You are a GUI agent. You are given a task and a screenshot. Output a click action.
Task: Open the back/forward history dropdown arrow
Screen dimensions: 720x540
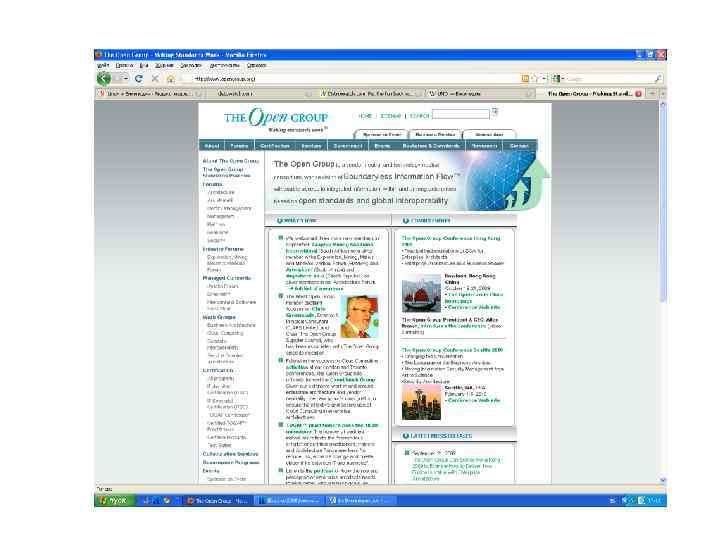click(x=124, y=79)
